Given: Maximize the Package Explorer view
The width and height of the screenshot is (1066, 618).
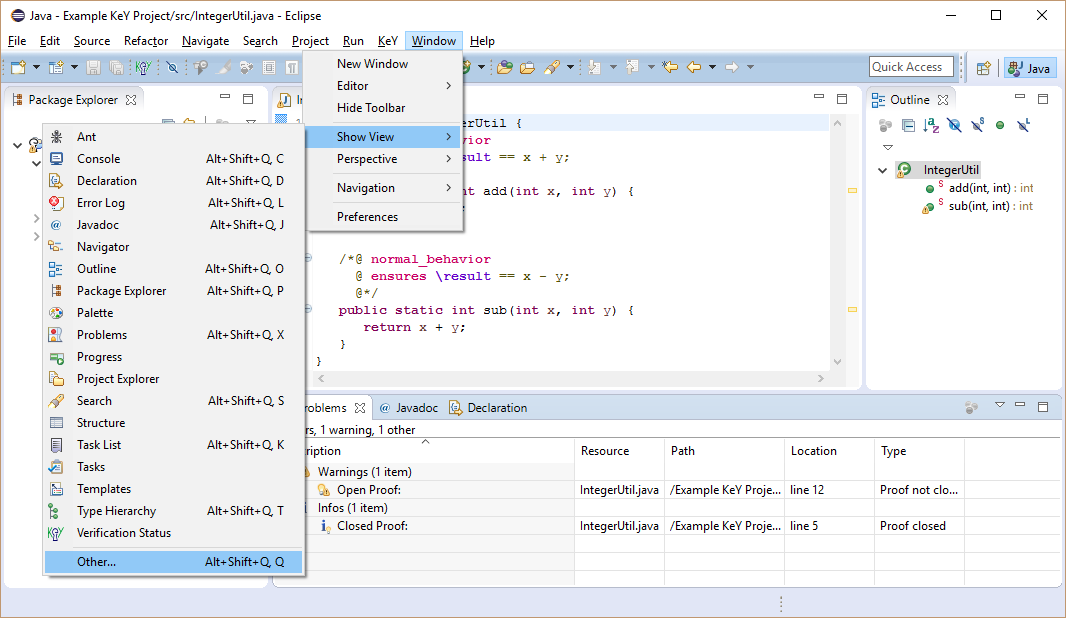Looking at the screenshot, I should tap(248, 99).
